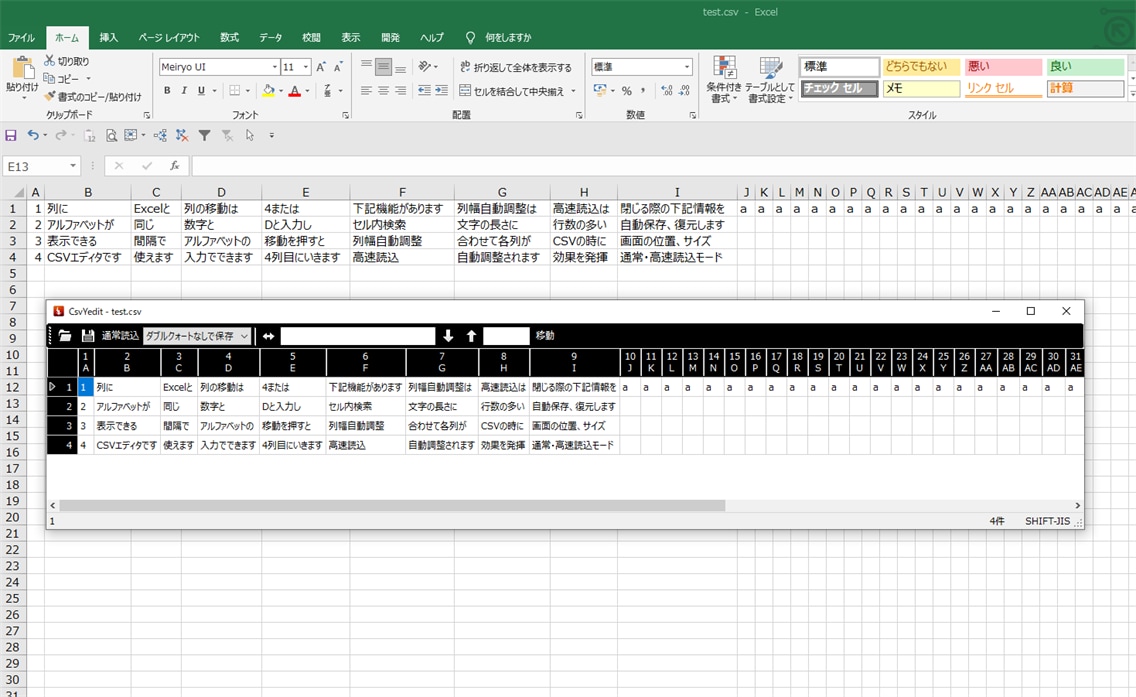Open the 標準 number format dropdown
Screen dimensions: 1136x697
tap(687, 67)
